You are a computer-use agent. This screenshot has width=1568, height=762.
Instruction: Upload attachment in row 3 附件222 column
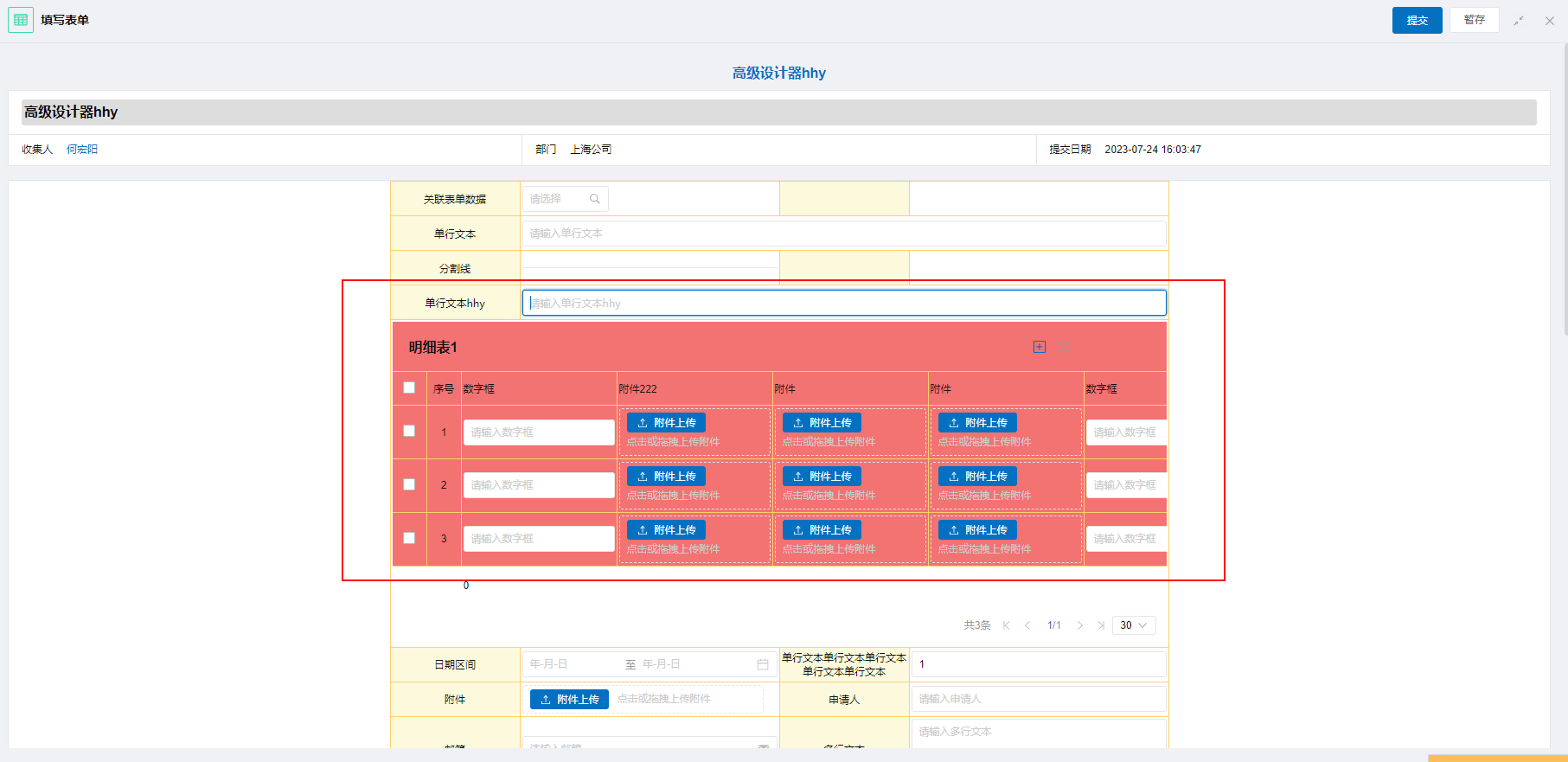[x=666, y=530]
